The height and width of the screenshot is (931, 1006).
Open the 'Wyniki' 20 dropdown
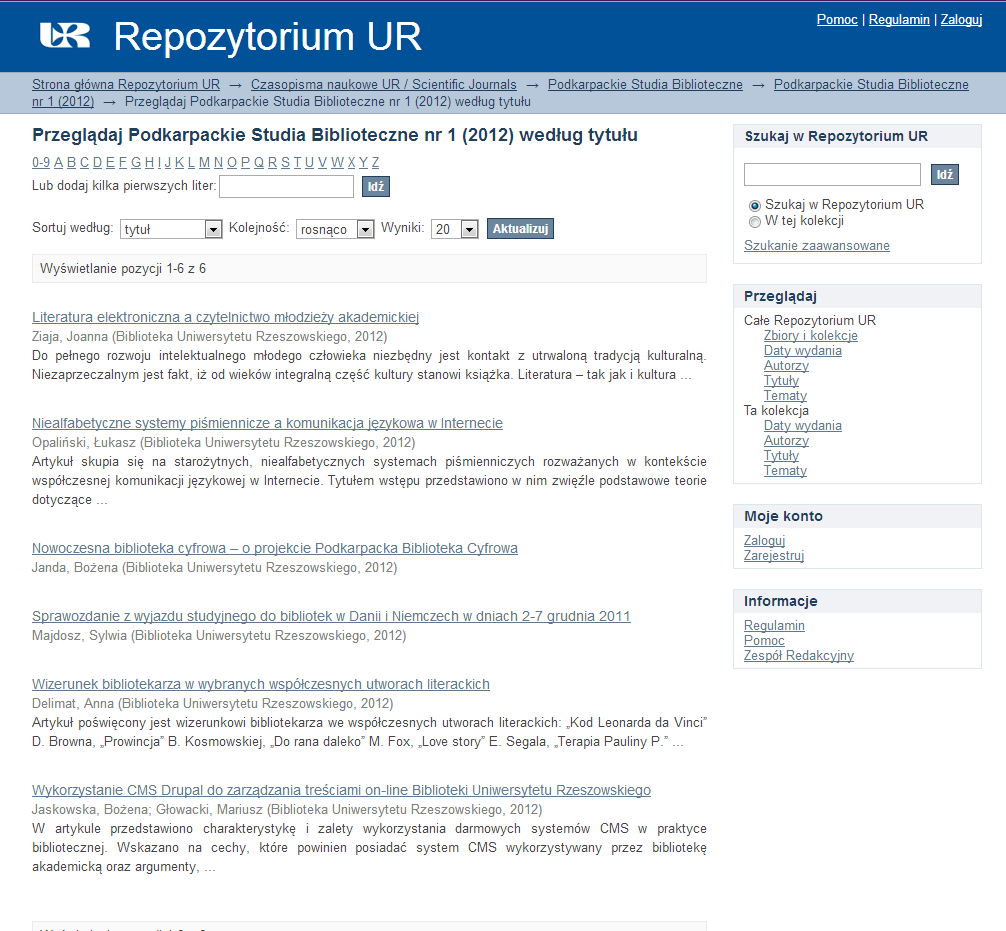[x=455, y=229]
